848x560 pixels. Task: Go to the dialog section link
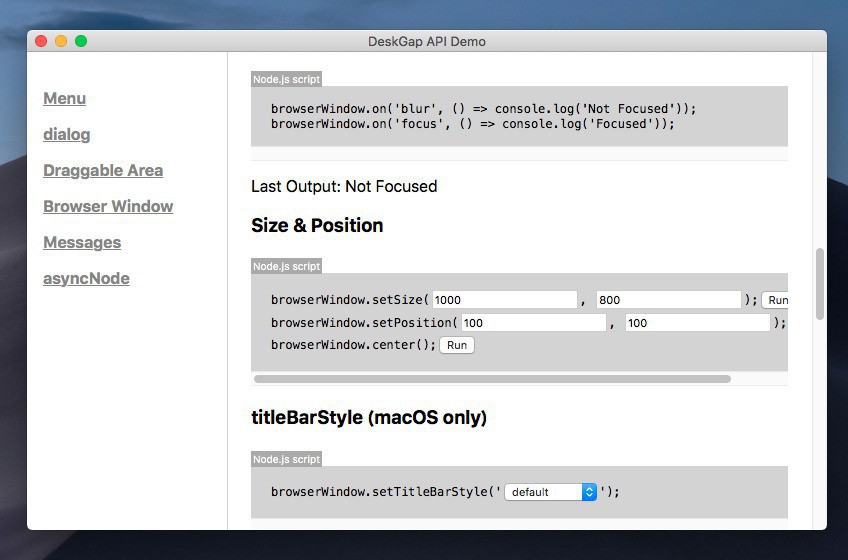pyautogui.click(x=66, y=134)
